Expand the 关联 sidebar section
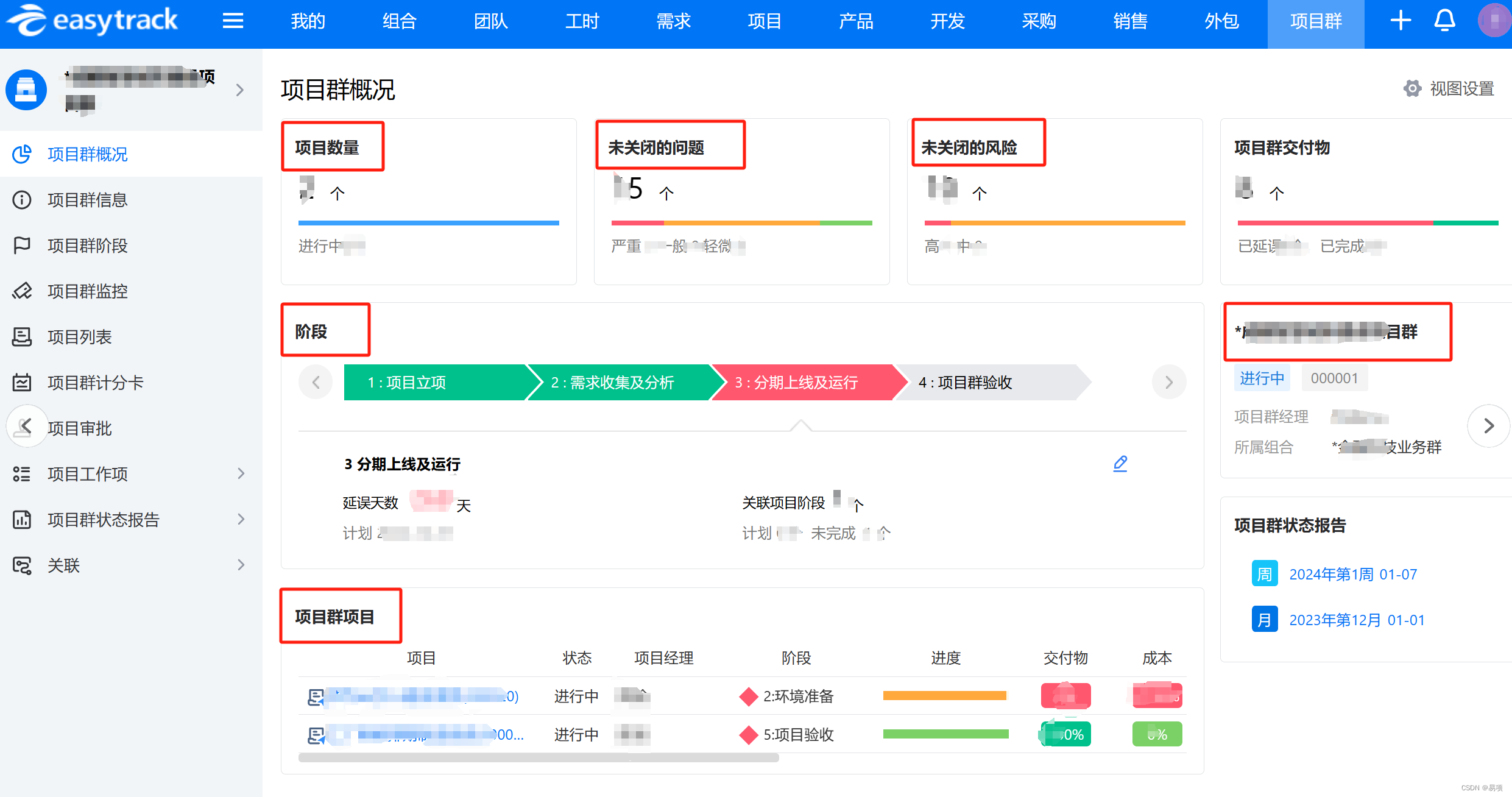The height and width of the screenshot is (797, 1512). click(x=241, y=565)
